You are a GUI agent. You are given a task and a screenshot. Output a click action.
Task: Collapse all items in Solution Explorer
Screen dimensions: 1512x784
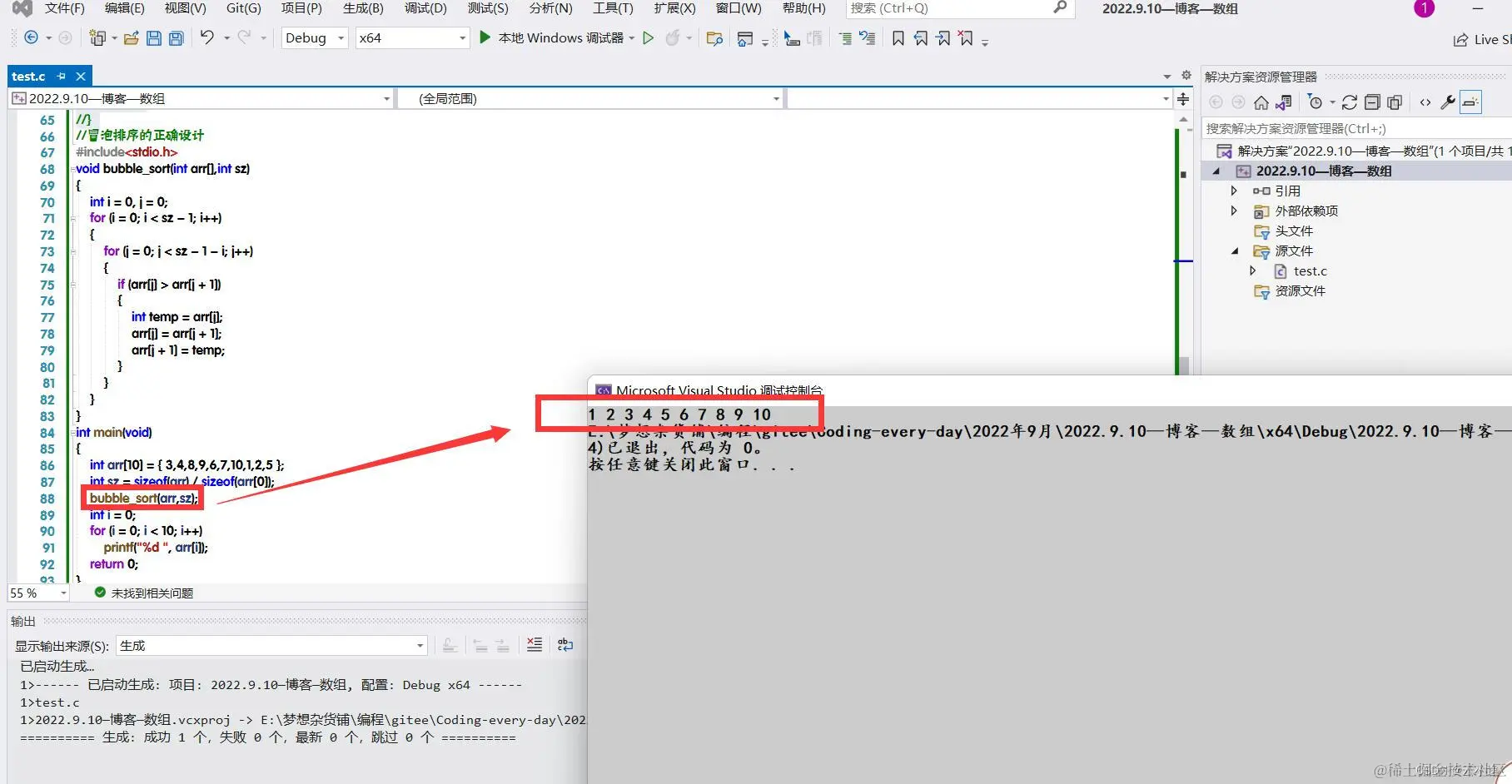point(1372,102)
